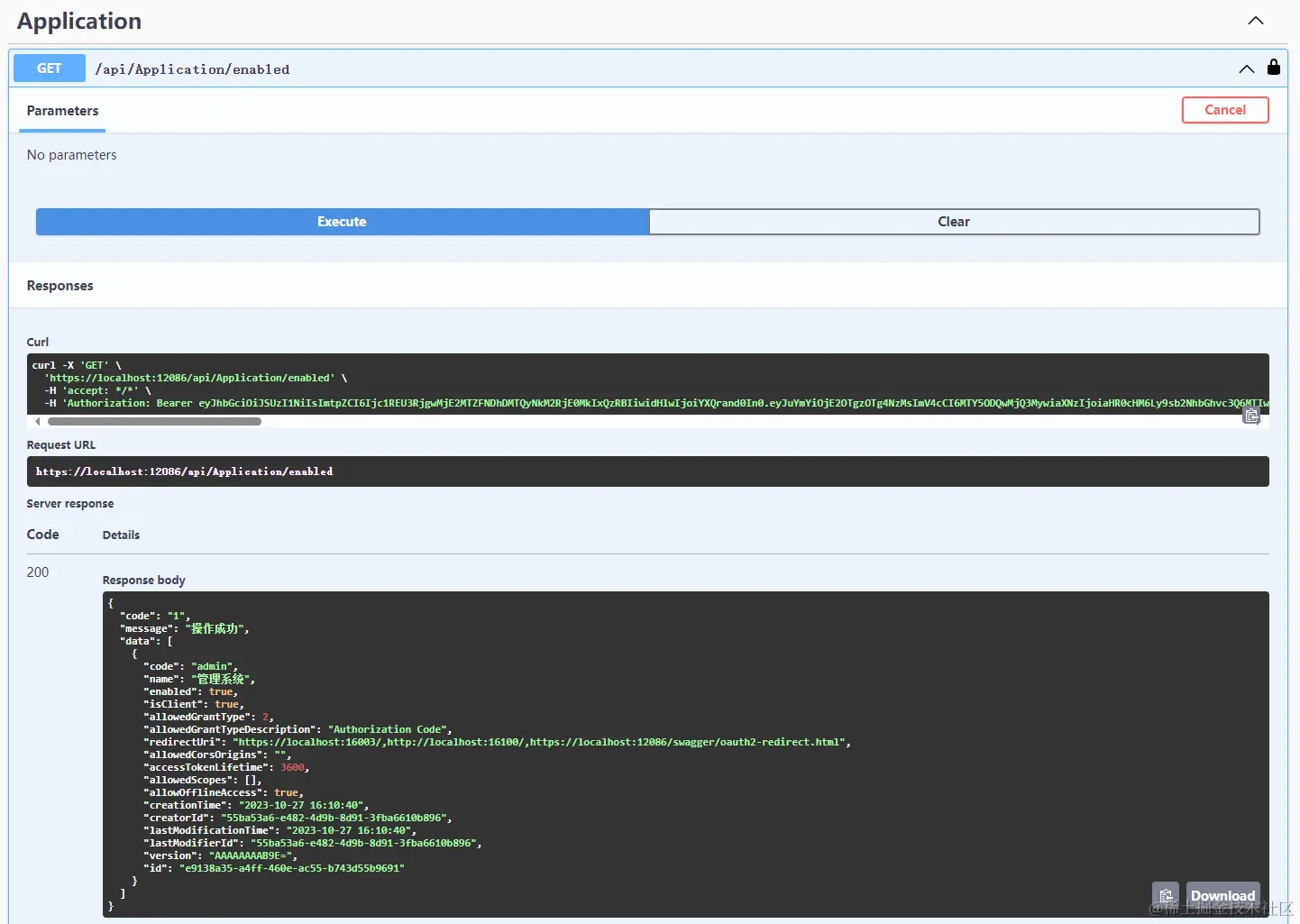Screen dimensions: 1300x924
Task: Collapse the Application section chevron
Action: click(1255, 21)
